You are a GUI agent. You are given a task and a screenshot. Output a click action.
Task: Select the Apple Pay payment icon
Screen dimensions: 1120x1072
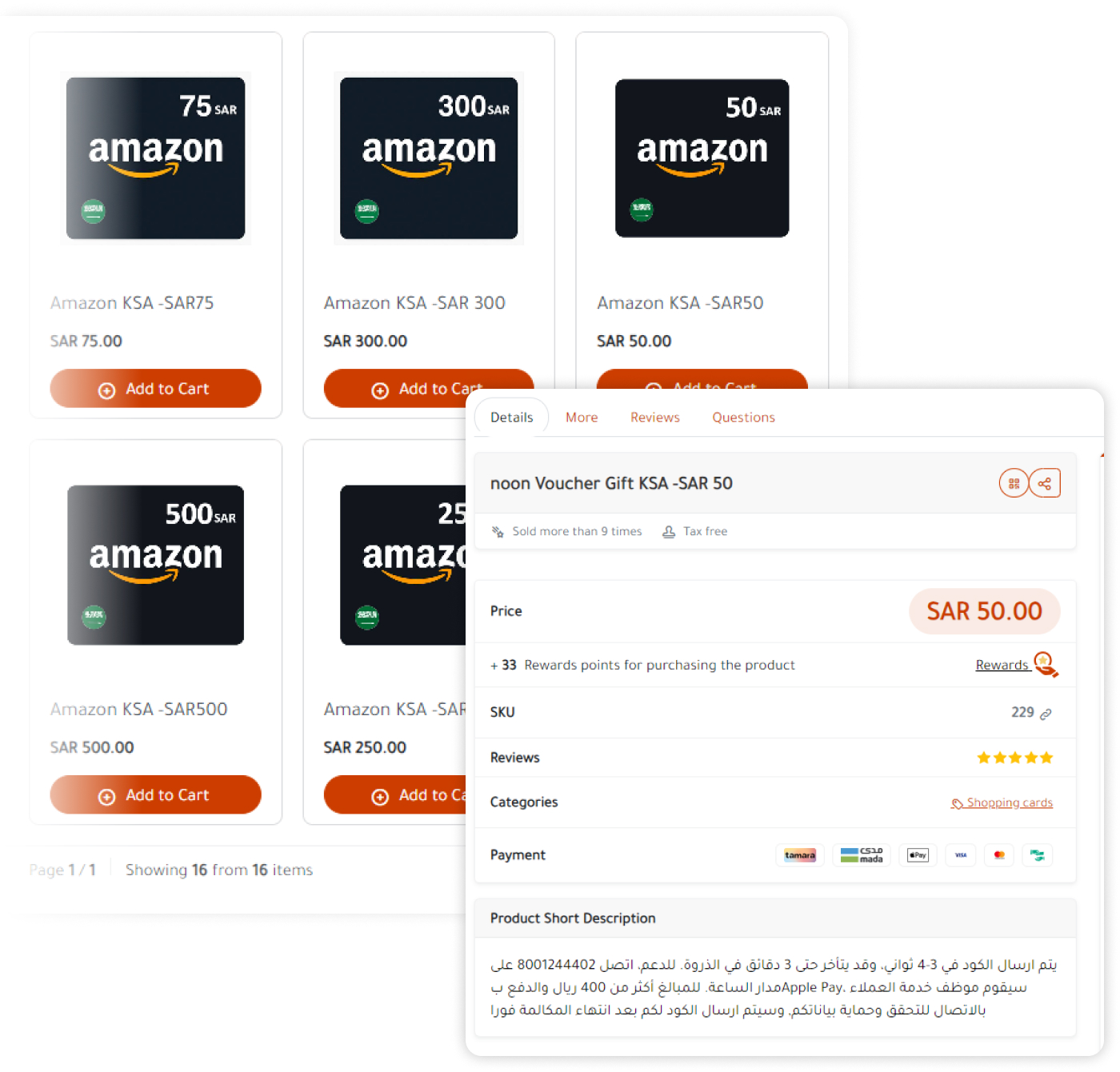[918, 855]
